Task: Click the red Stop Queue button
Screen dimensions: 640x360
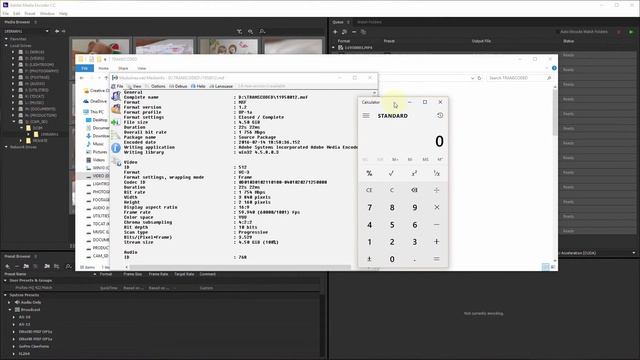Action: [x=619, y=32]
